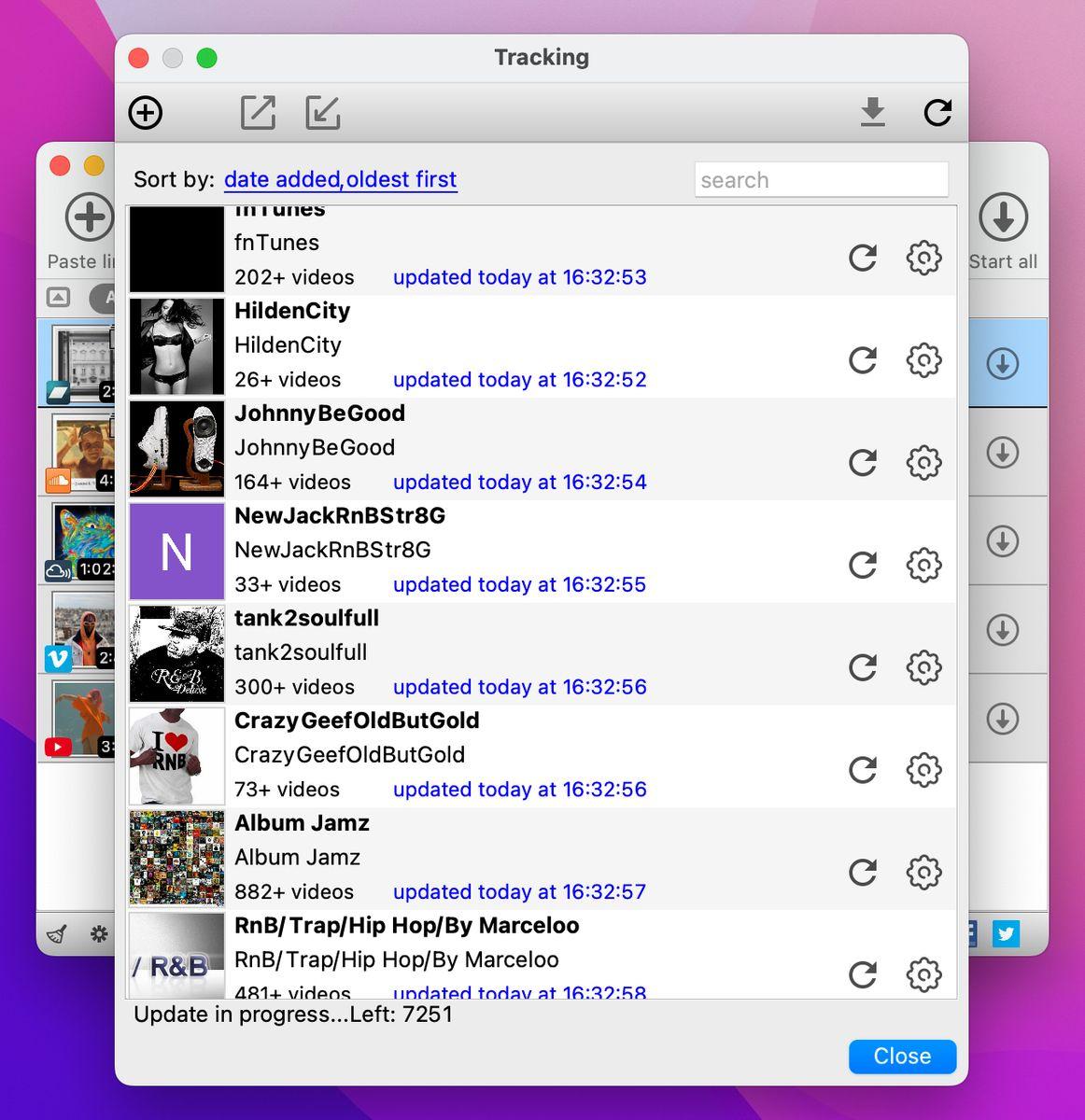This screenshot has height=1120, width=1085.
Task: Refresh the HildenCity channel
Action: [862, 360]
